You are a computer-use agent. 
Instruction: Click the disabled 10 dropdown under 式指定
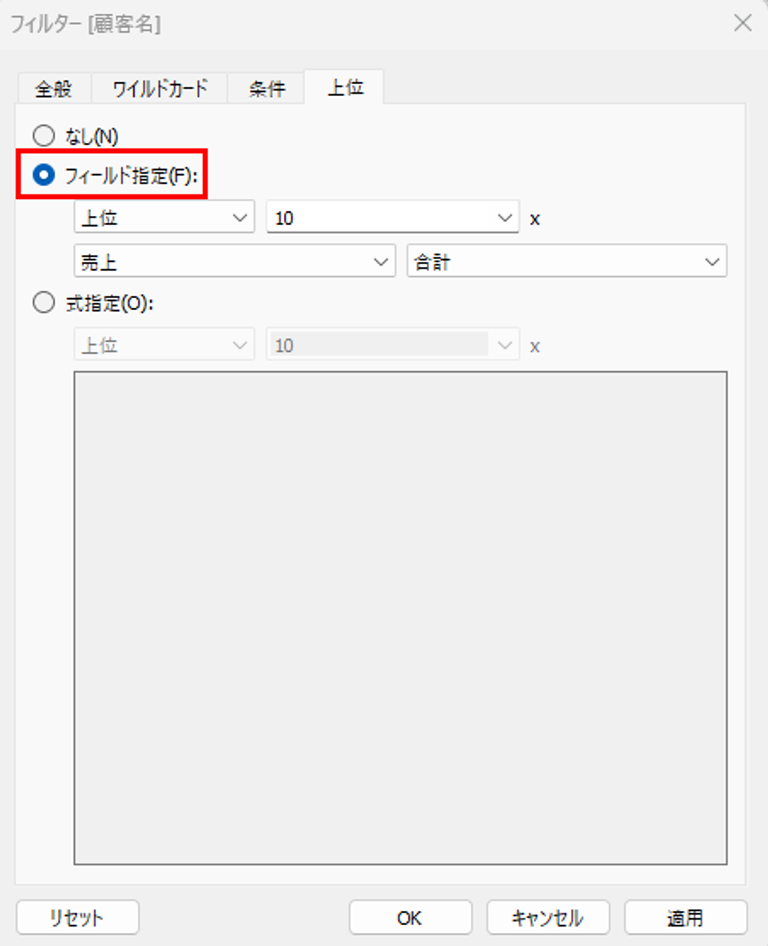point(393,345)
